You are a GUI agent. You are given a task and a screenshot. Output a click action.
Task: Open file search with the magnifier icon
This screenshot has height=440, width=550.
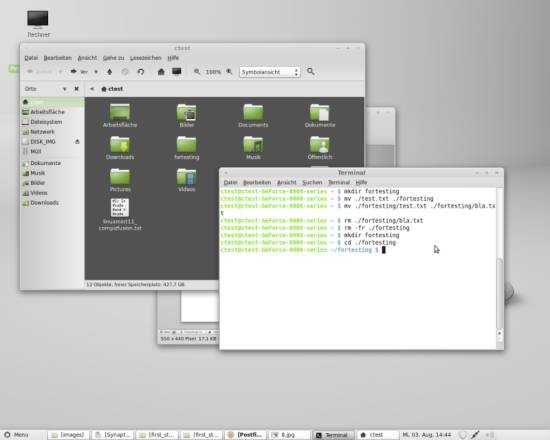pyautogui.click(x=311, y=72)
